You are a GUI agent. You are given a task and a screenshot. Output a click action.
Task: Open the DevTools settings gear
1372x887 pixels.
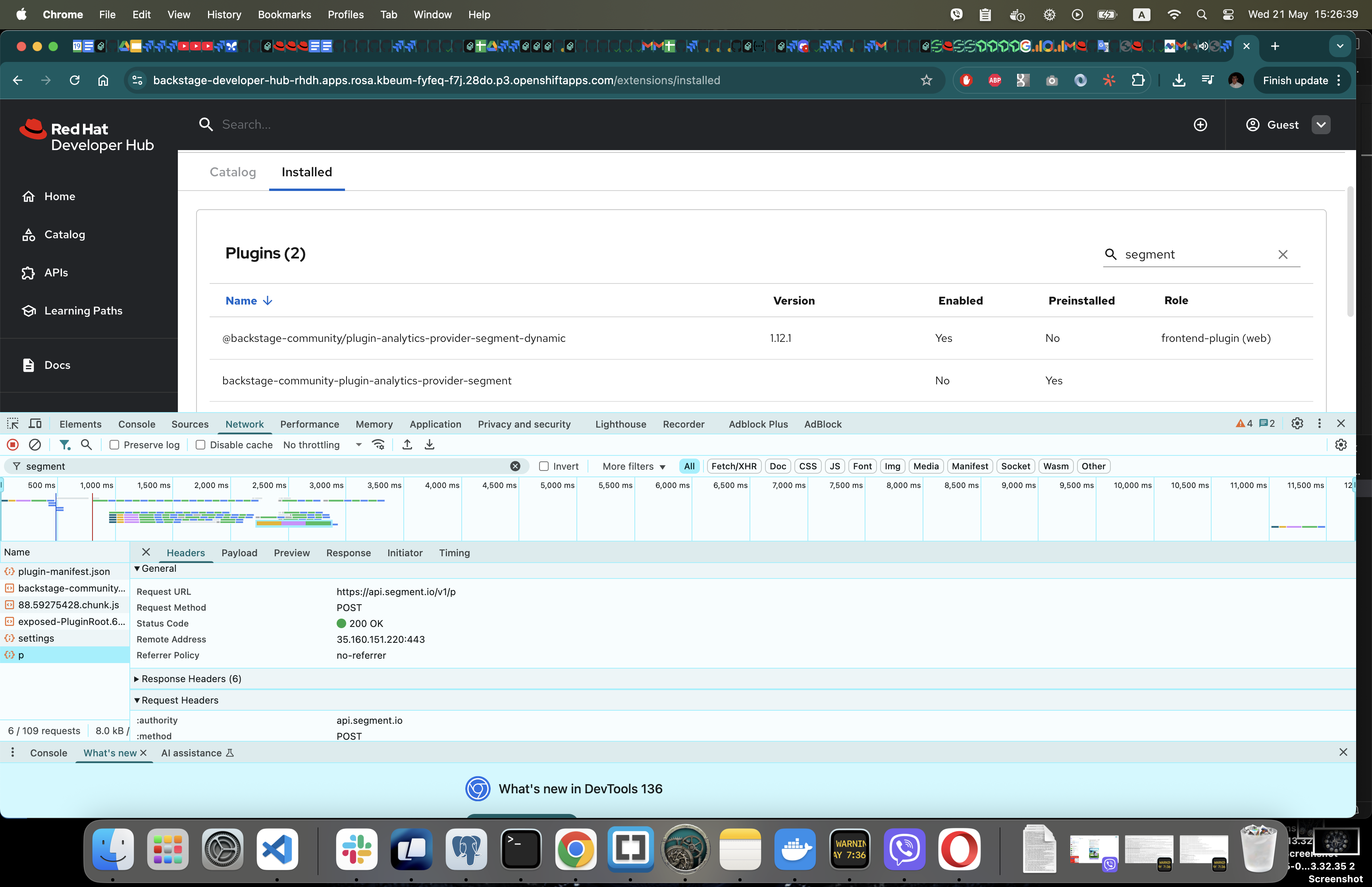1297,423
